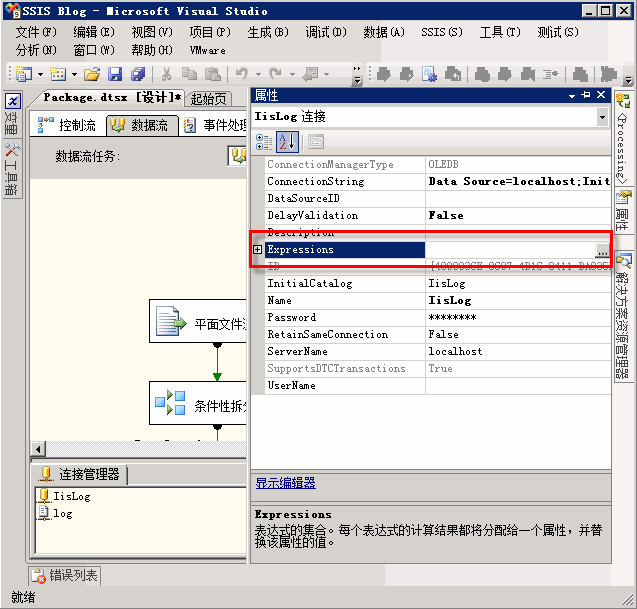This screenshot has height=609, width=637.
Task: Select the ServerName property row
Action: [438, 351]
